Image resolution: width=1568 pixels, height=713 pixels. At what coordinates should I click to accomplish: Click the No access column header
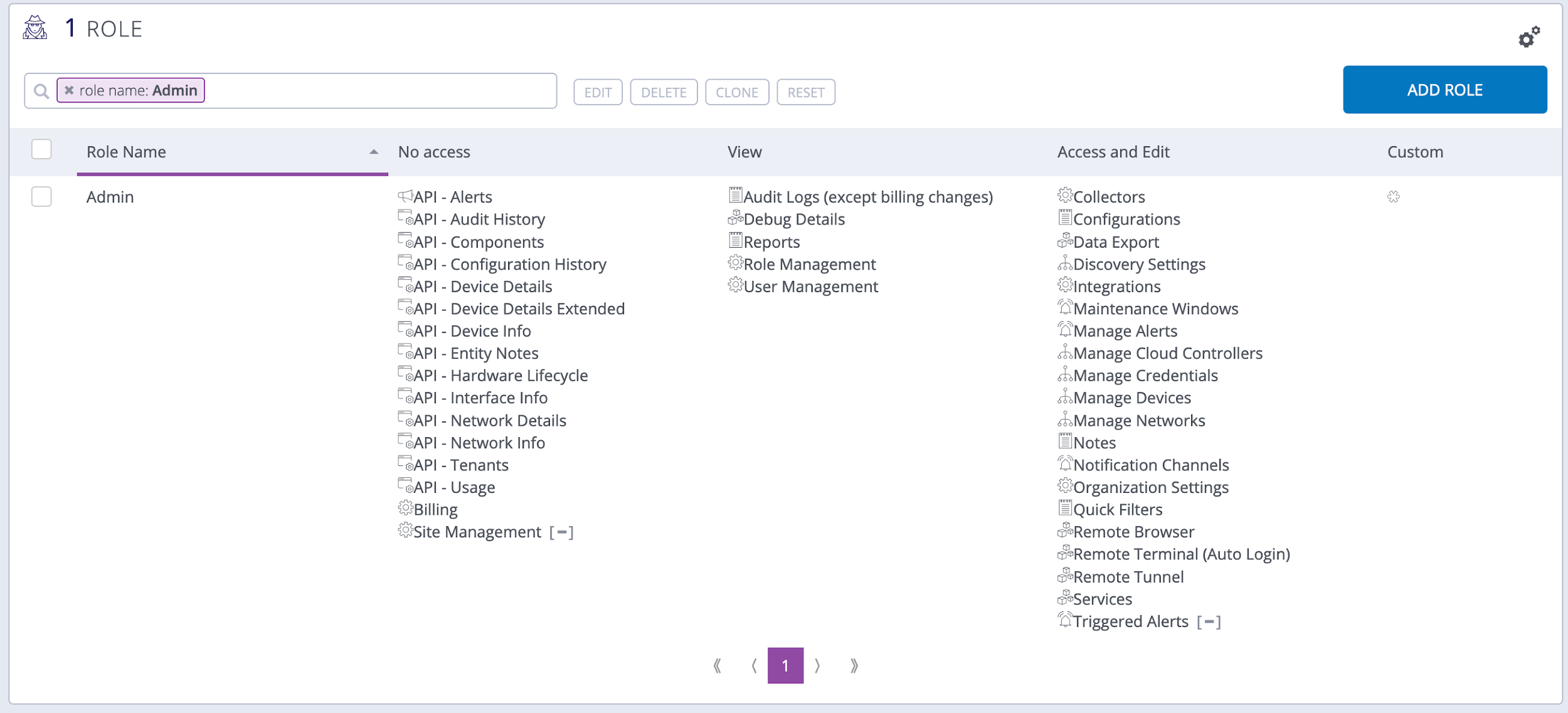point(434,151)
